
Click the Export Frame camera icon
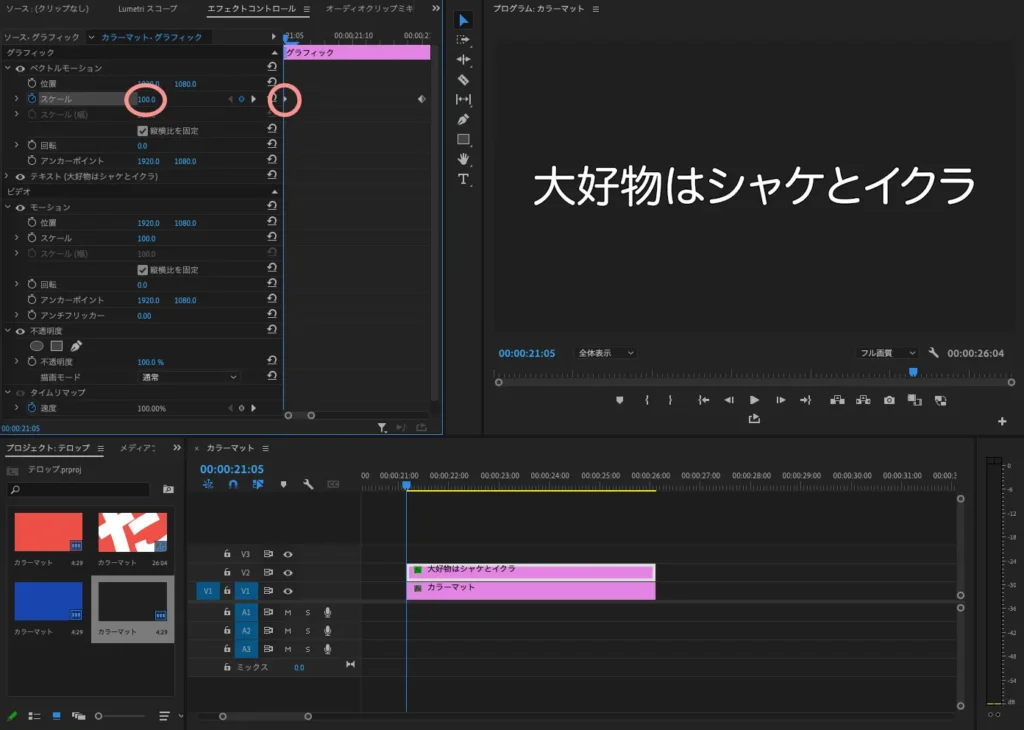pos(889,400)
